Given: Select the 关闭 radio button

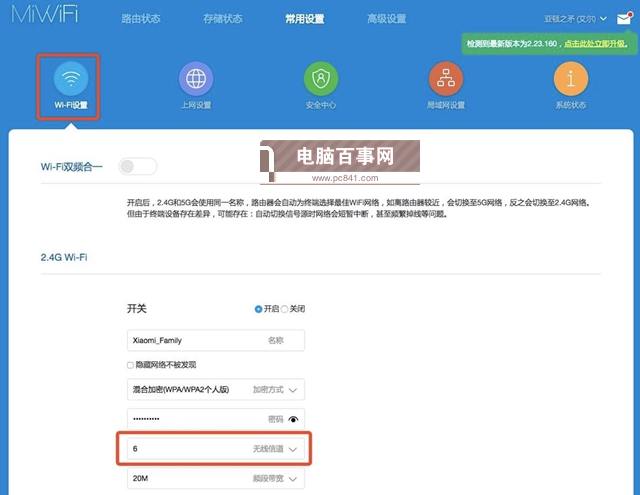Looking at the screenshot, I should tap(284, 309).
